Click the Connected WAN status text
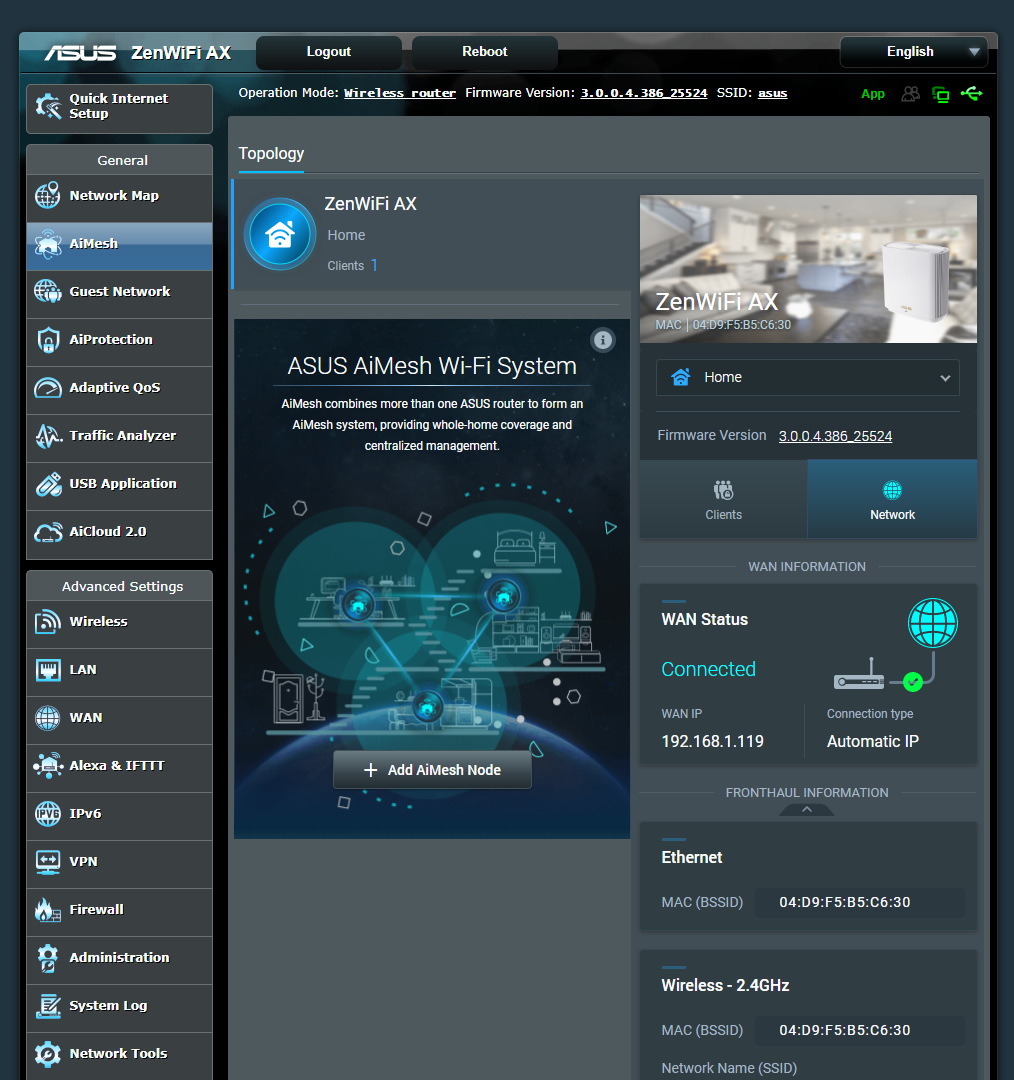The image size is (1014, 1080). [708, 669]
